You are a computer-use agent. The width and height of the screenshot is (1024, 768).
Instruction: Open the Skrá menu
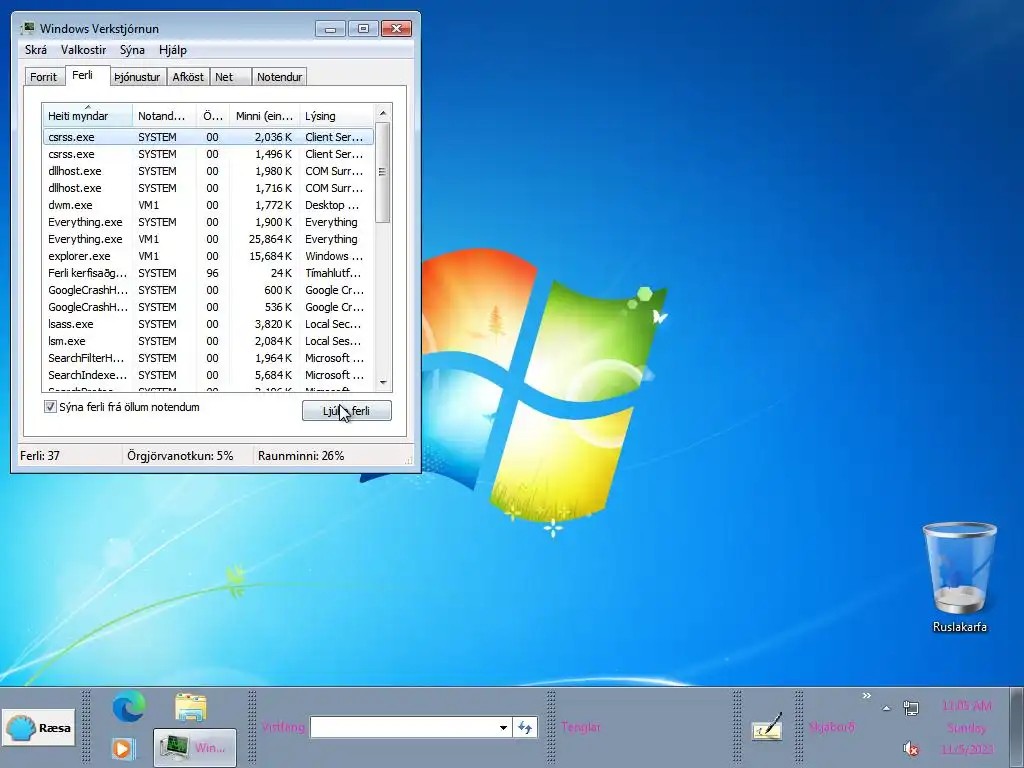pyautogui.click(x=36, y=50)
